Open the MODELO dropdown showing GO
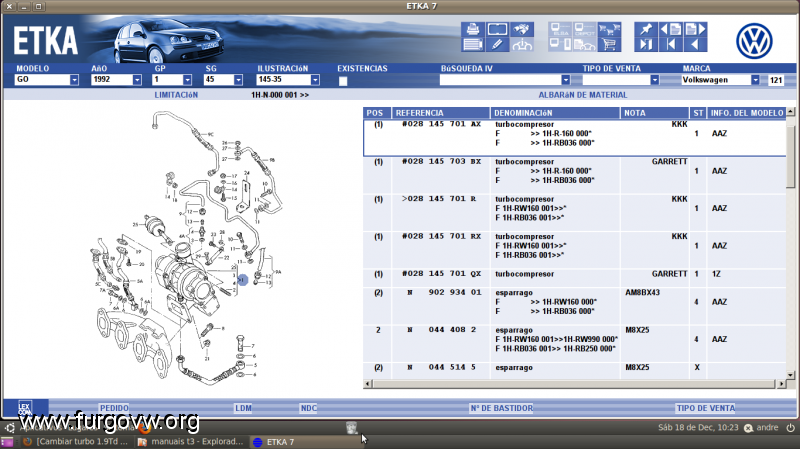Viewport: 800px width, 449px height. click(47, 80)
